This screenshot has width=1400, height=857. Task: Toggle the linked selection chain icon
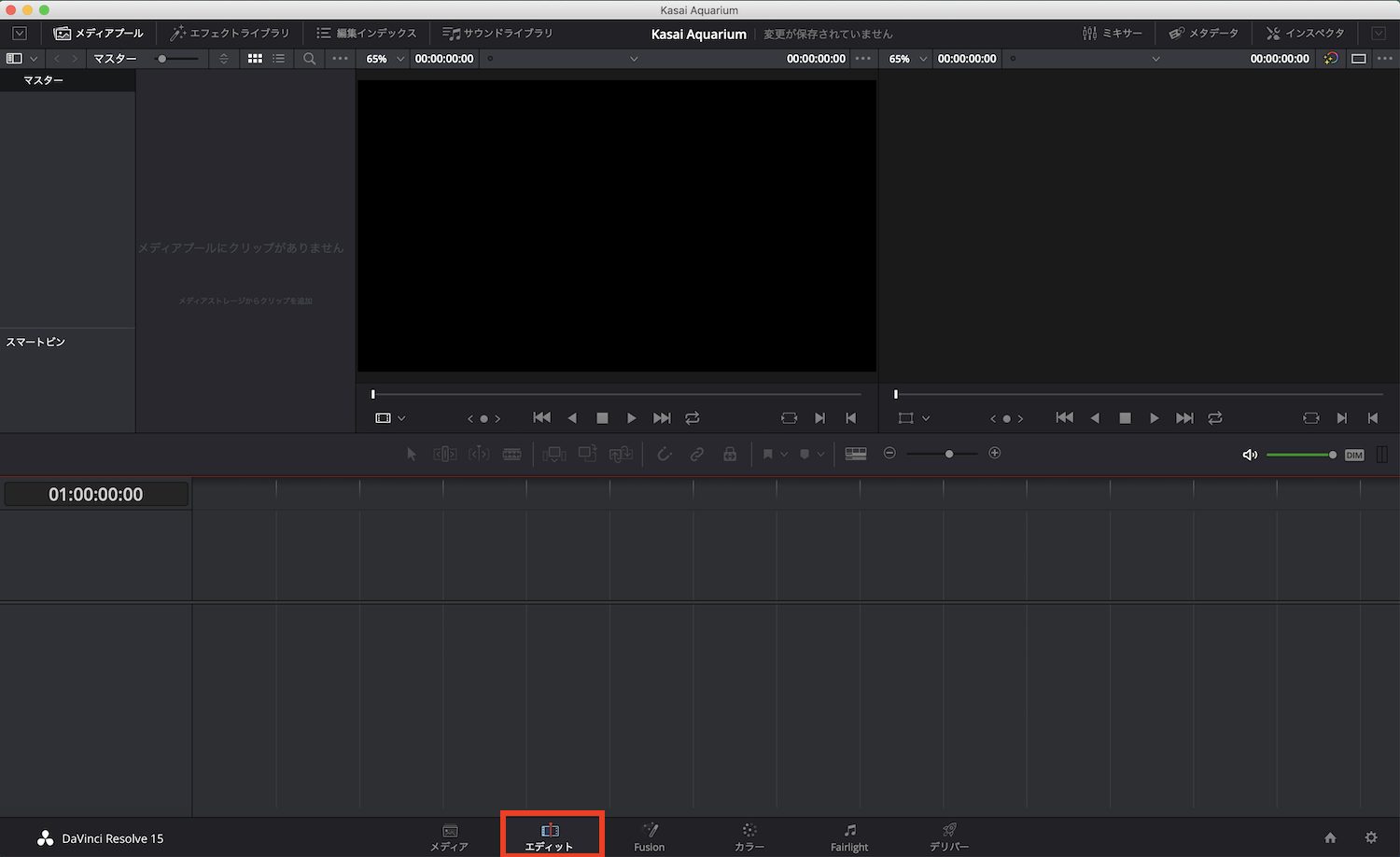[x=697, y=454]
